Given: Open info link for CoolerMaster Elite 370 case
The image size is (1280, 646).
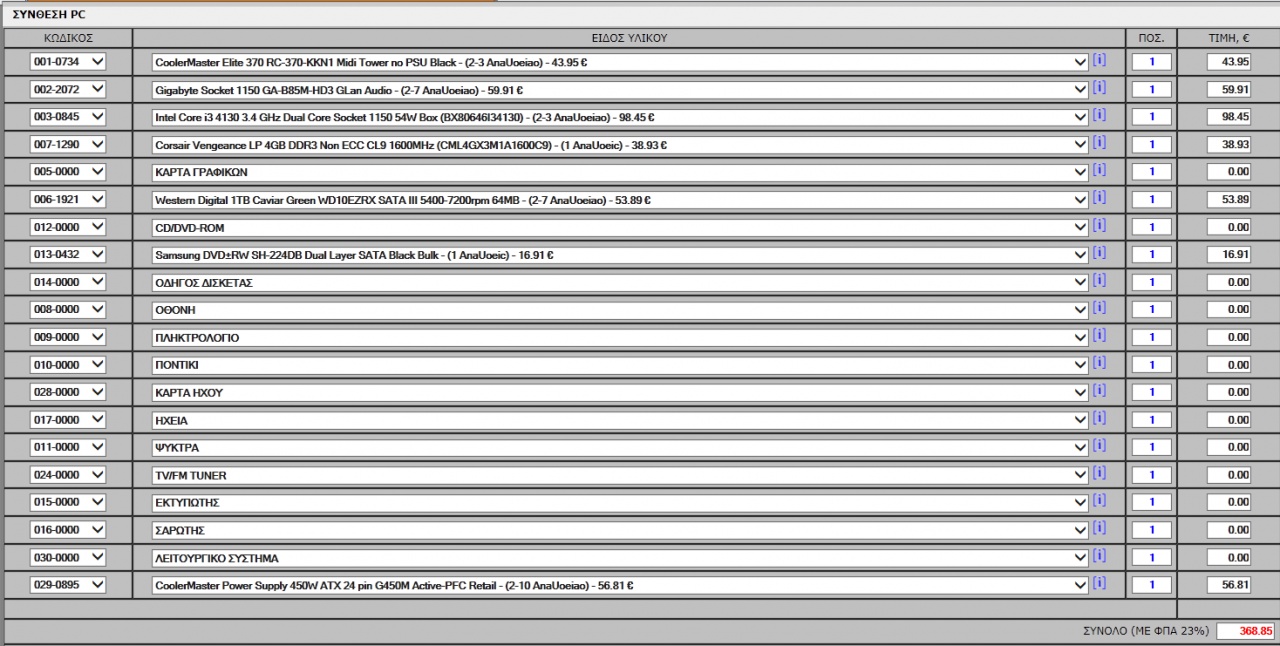Looking at the screenshot, I should click(x=1099, y=60).
